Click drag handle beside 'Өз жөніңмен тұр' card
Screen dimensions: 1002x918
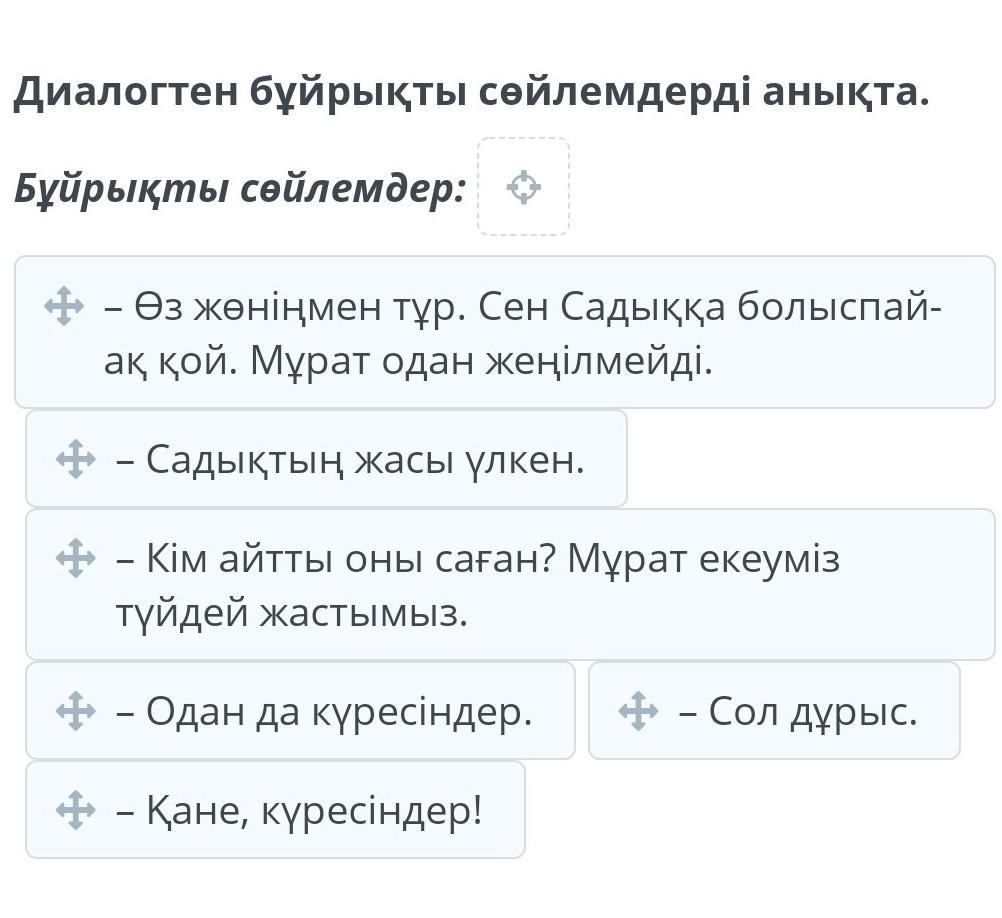click(64, 307)
